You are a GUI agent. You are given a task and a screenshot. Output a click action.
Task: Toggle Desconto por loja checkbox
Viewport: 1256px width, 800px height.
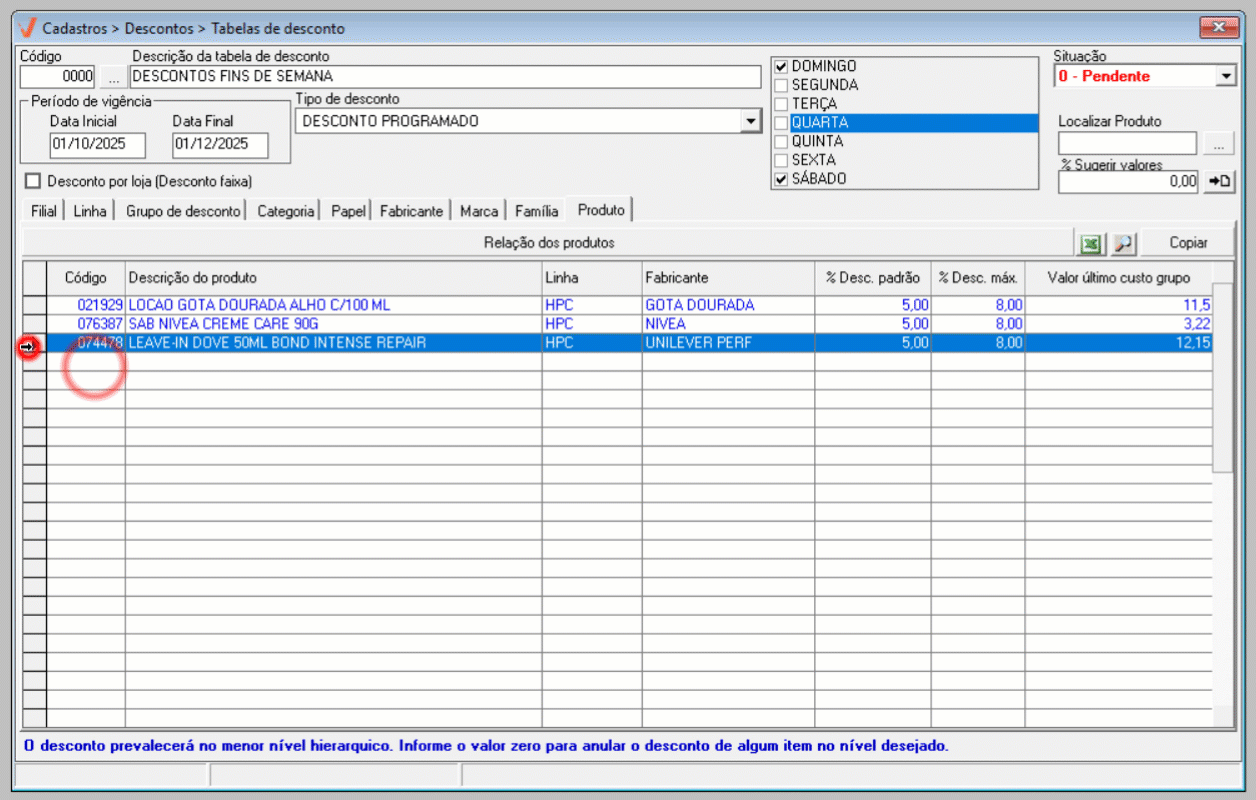click(x=33, y=181)
